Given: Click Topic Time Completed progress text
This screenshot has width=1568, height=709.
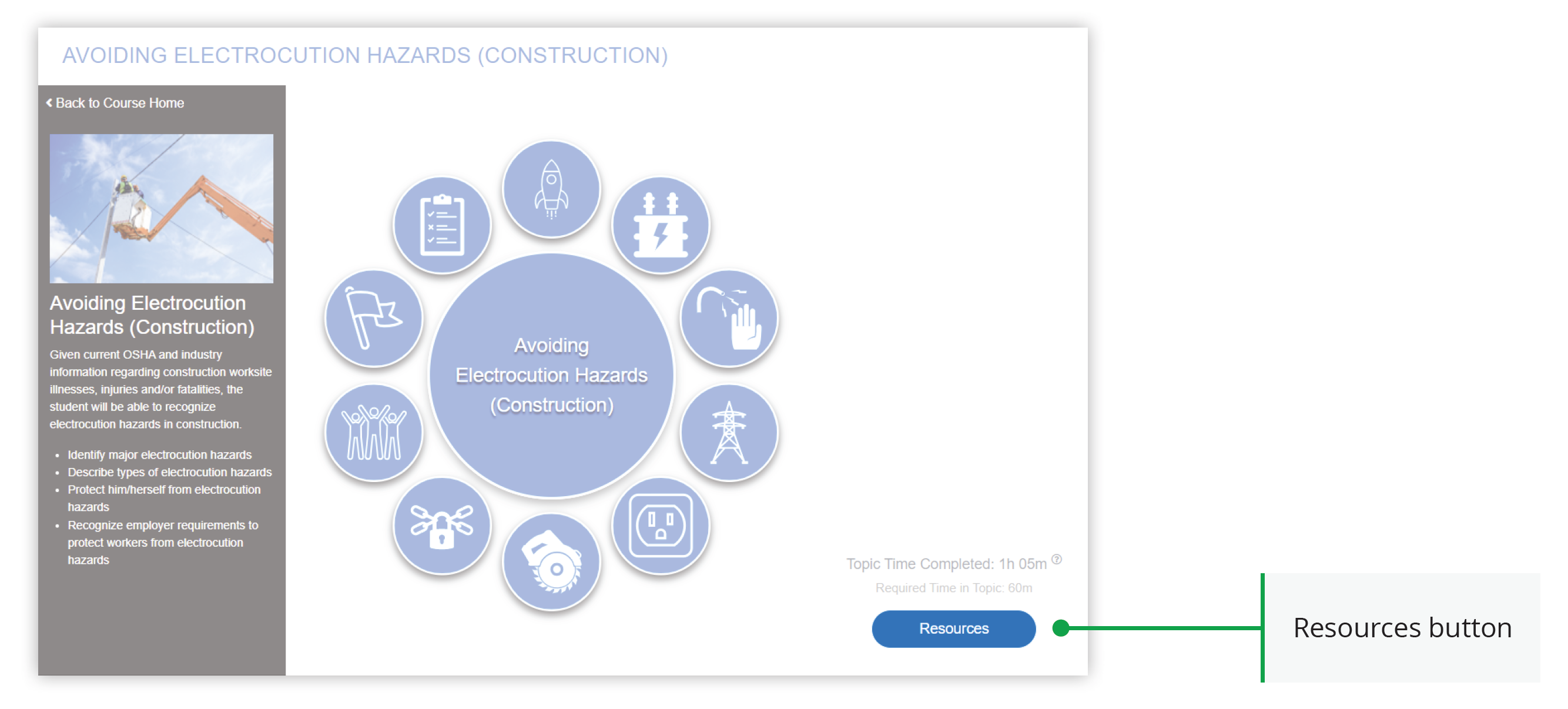Looking at the screenshot, I should 947,563.
